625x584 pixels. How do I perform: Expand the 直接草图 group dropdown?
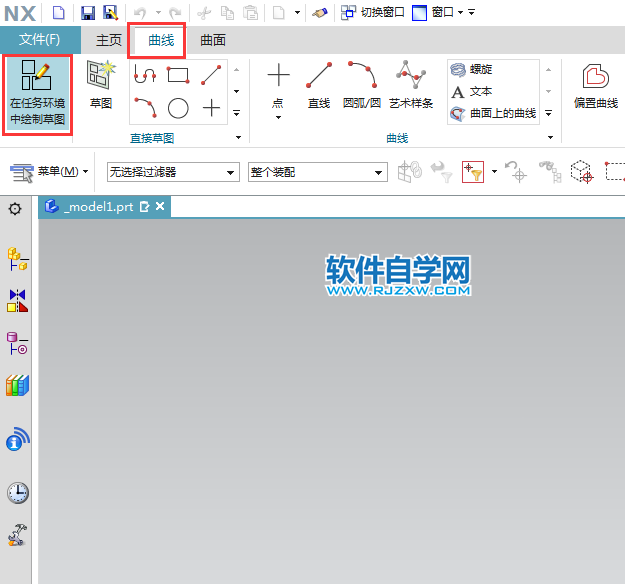(238, 138)
